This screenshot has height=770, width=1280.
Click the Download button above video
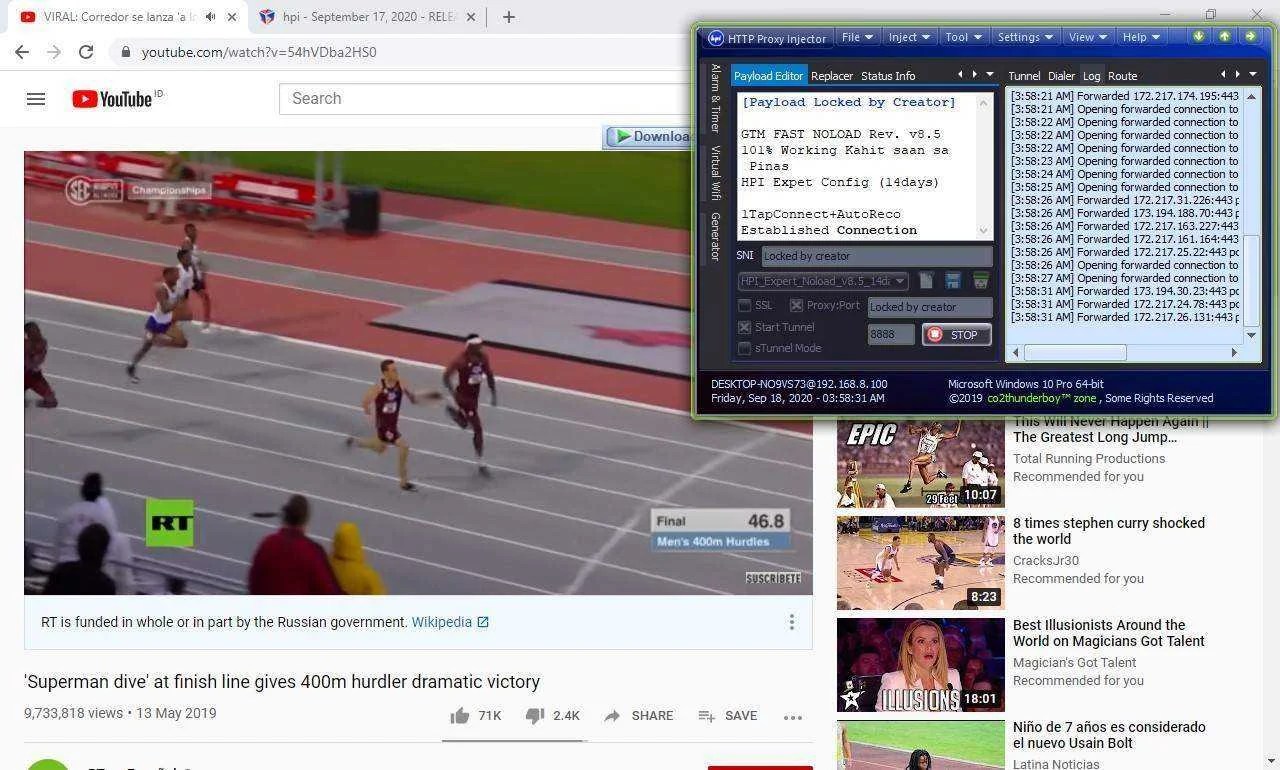point(650,137)
